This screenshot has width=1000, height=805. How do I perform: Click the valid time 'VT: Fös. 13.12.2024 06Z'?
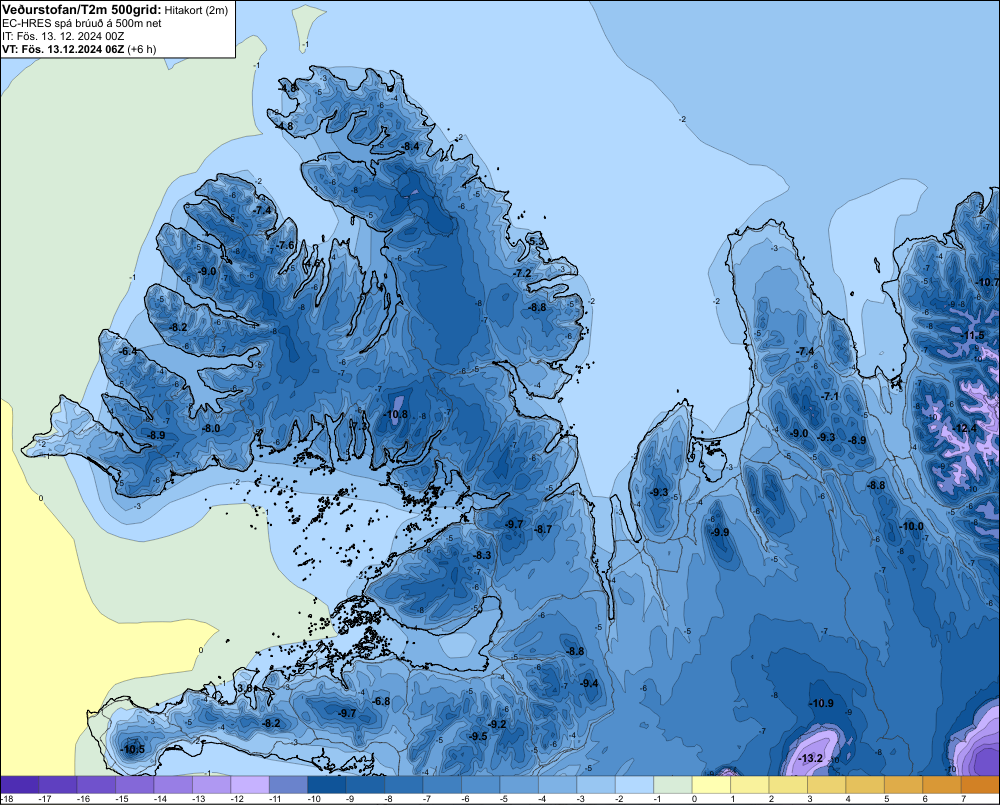point(63,49)
